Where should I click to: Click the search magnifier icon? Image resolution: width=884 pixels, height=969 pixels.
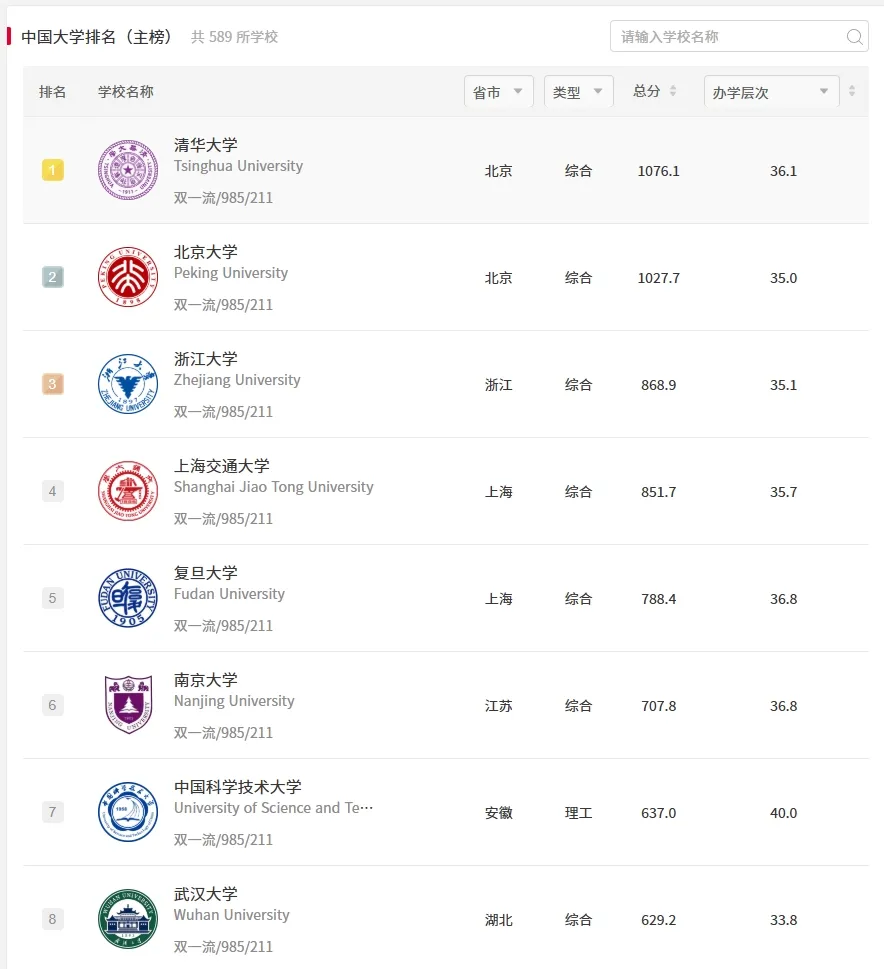click(x=854, y=37)
